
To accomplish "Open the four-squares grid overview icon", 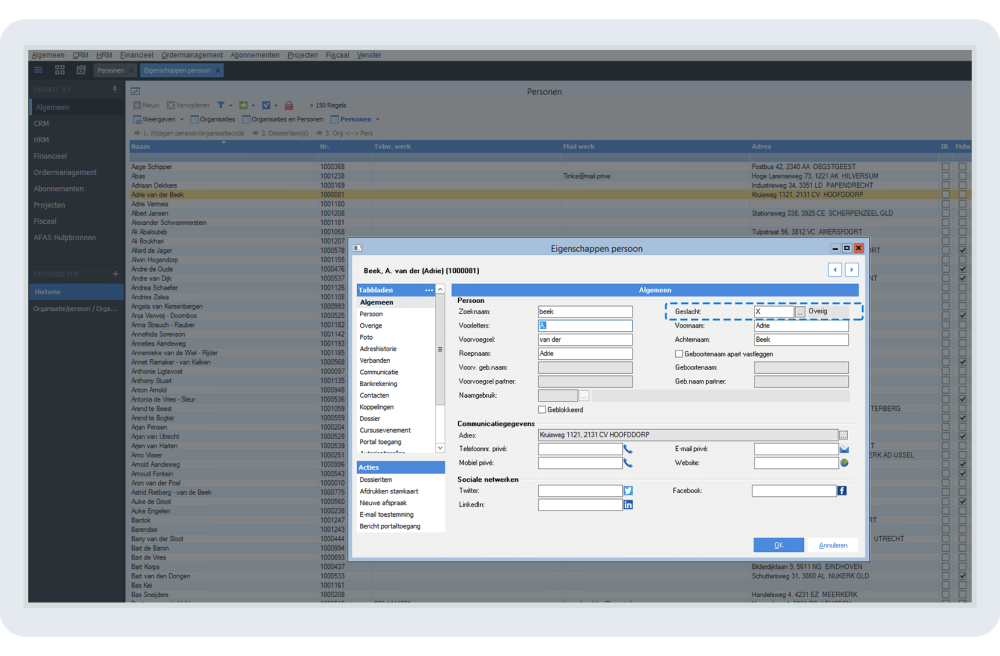I will pos(60,70).
